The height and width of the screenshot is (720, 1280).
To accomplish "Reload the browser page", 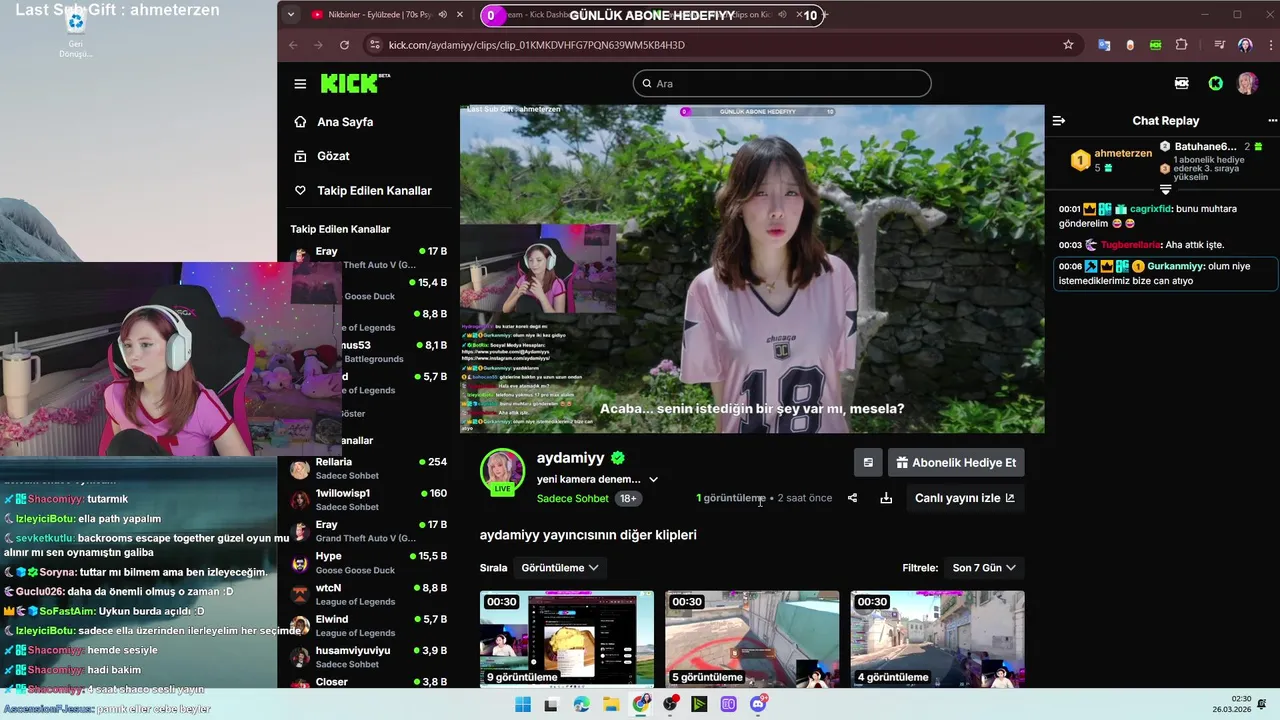I will 345,45.
